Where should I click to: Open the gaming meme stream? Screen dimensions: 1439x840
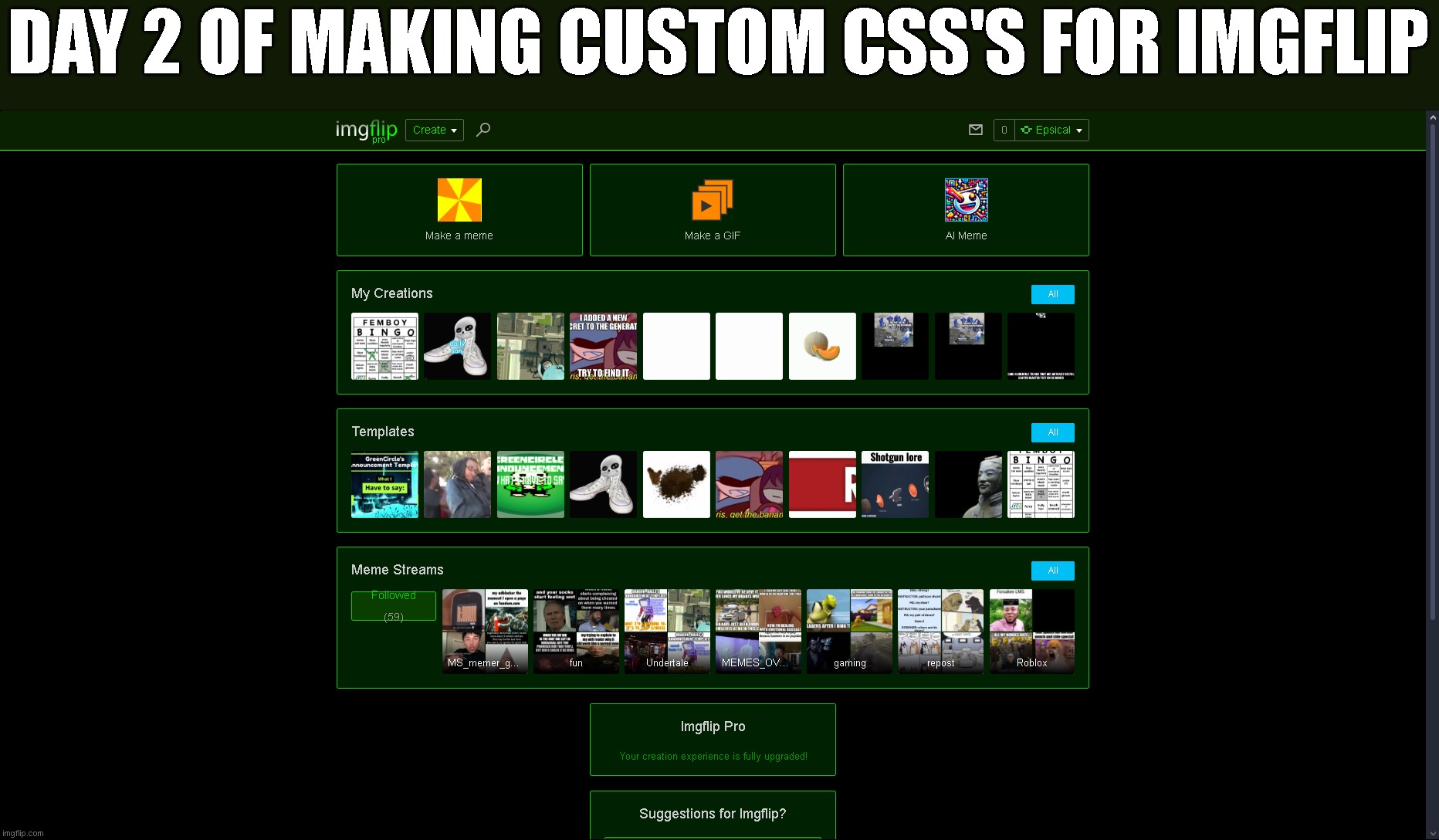849,632
